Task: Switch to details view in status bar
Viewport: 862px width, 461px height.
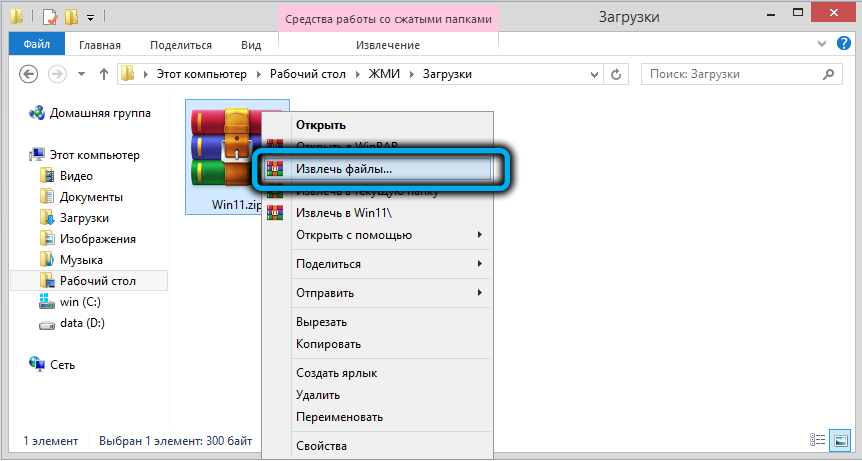Action: [817, 440]
